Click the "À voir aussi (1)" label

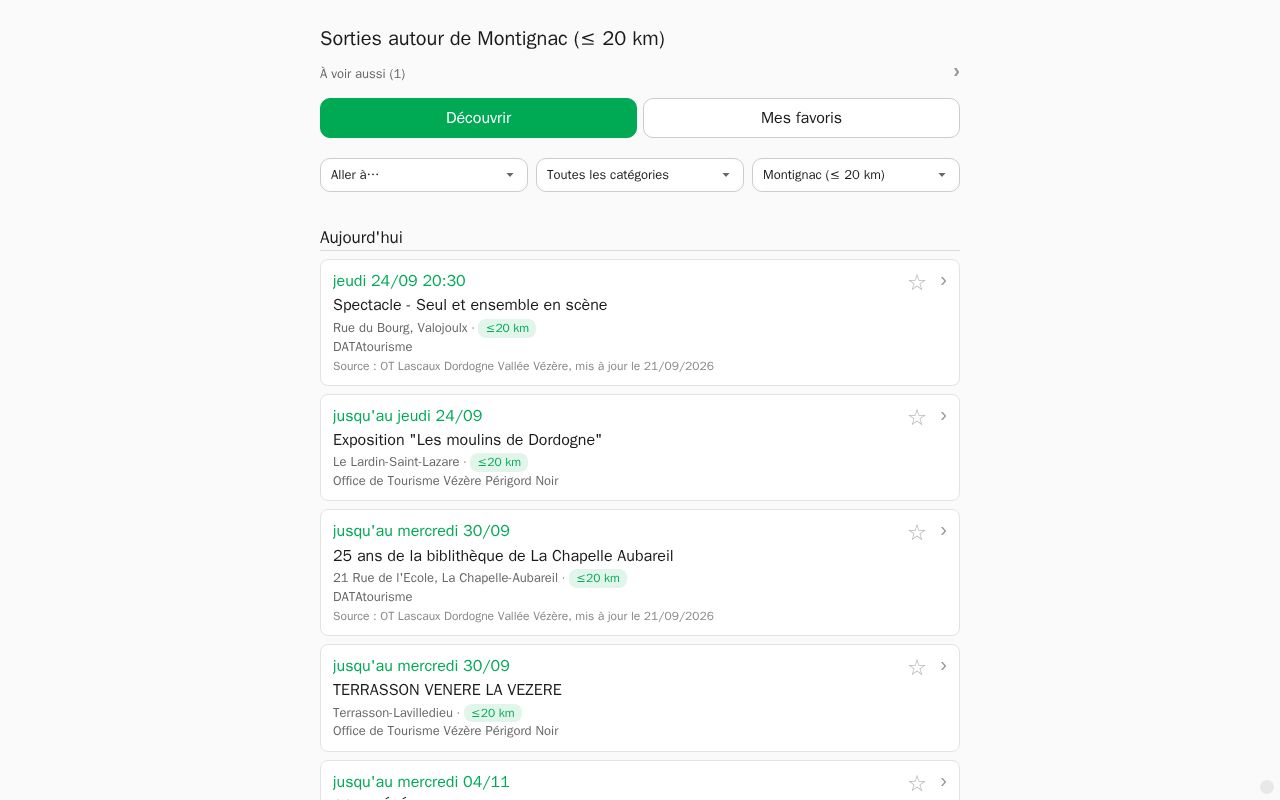click(362, 74)
